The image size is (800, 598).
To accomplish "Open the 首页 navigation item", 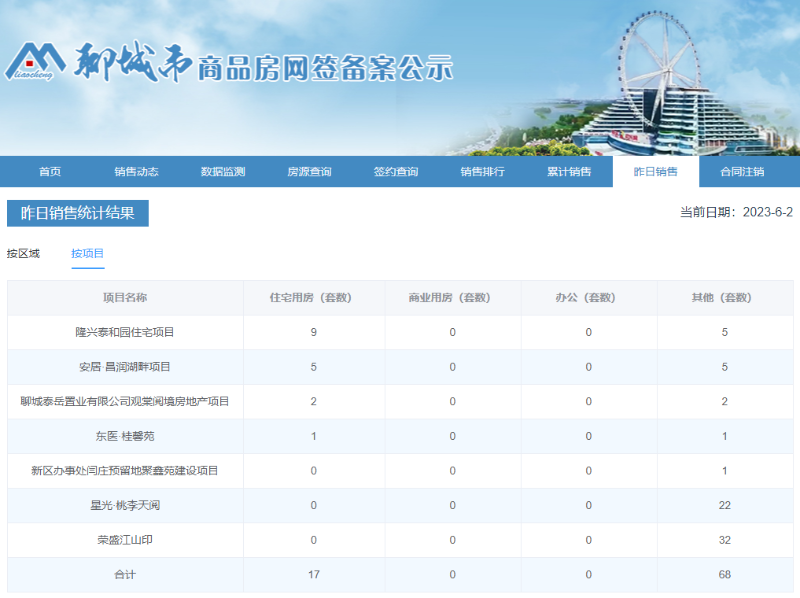I will click(50, 171).
